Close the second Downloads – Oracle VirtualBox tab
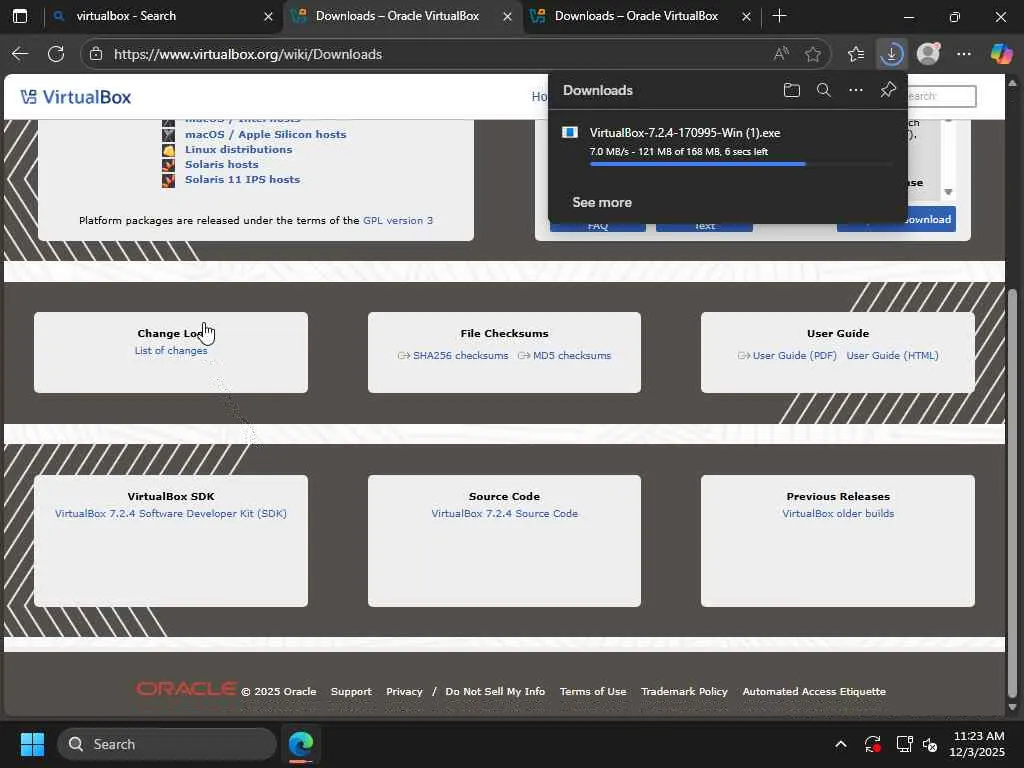This screenshot has height=768, width=1024. pyautogui.click(x=746, y=16)
